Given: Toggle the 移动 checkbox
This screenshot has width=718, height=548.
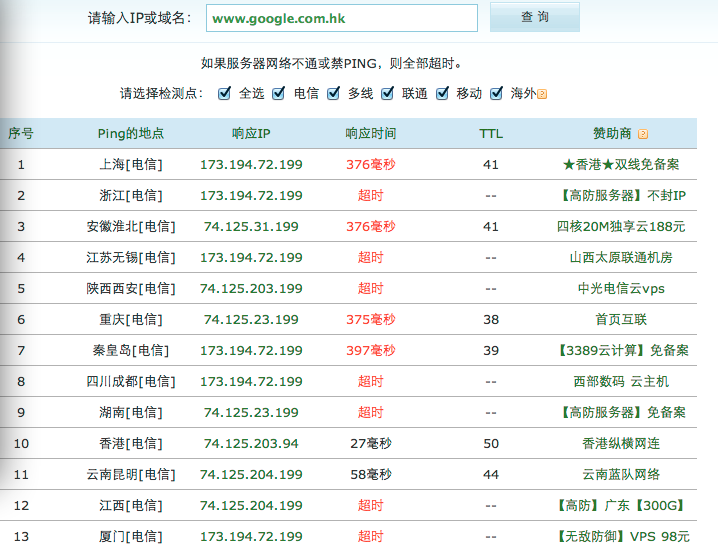Looking at the screenshot, I should click(442, 93).
